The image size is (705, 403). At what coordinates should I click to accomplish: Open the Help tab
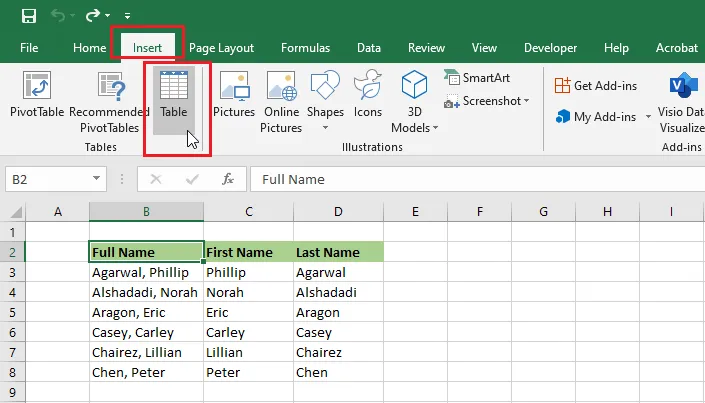(616, 48)
